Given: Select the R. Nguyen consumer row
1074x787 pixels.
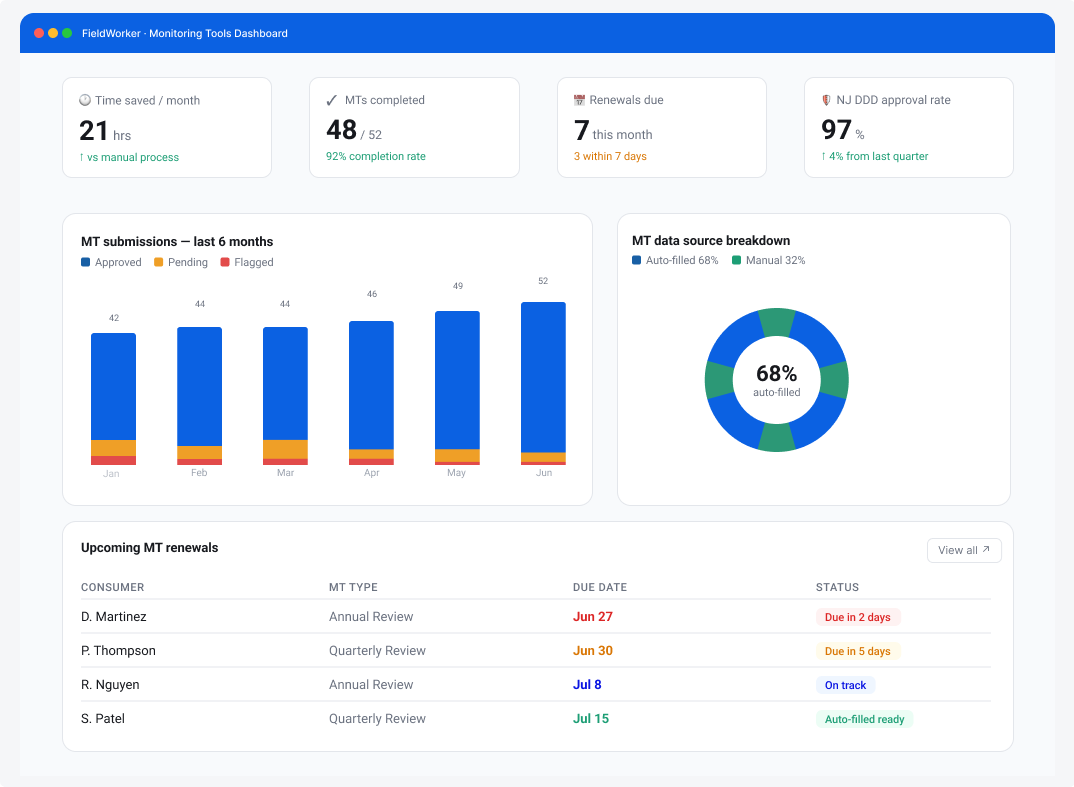Looking at the screenshot, I should pyautogui.click(x=536, y=685).
